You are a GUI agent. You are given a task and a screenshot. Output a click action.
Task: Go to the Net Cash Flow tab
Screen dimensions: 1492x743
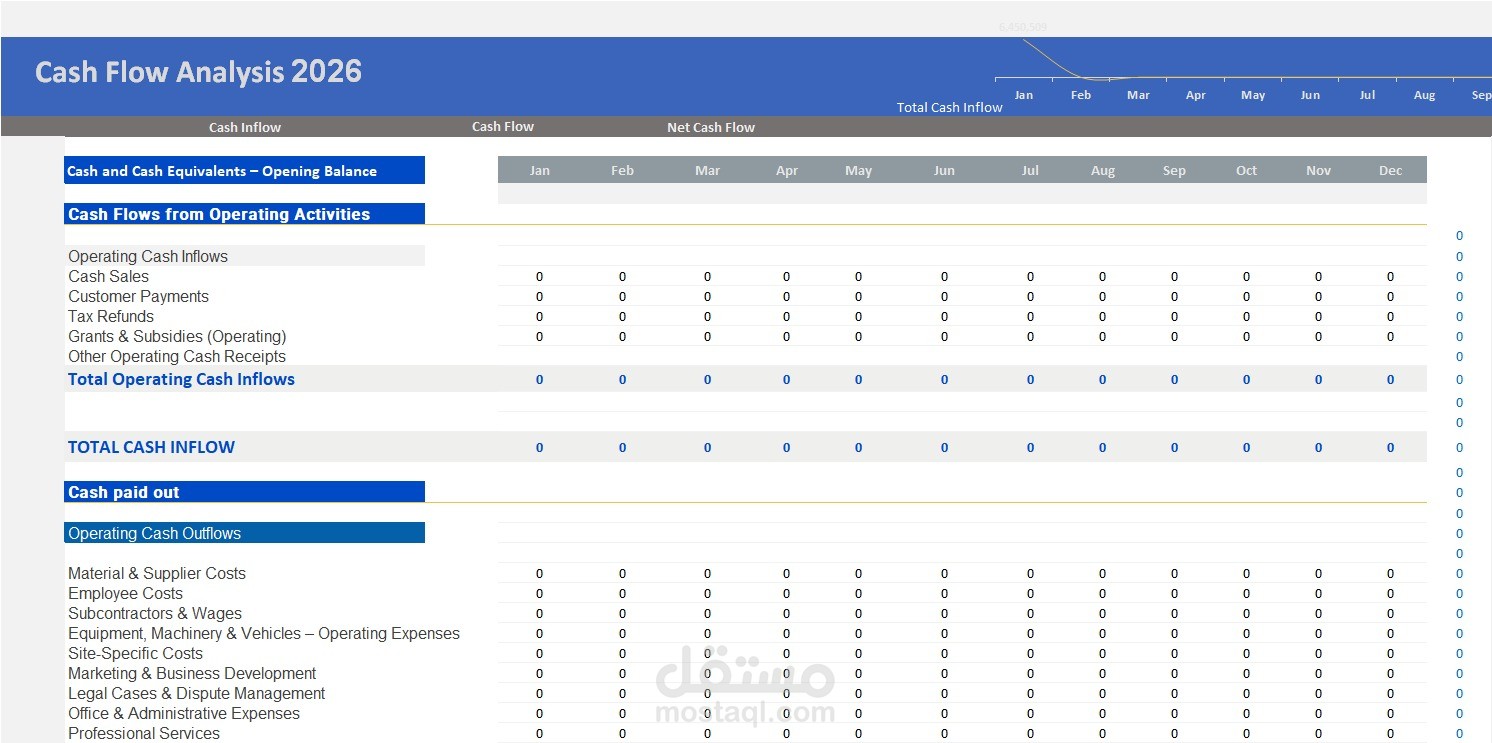(711, 127)
